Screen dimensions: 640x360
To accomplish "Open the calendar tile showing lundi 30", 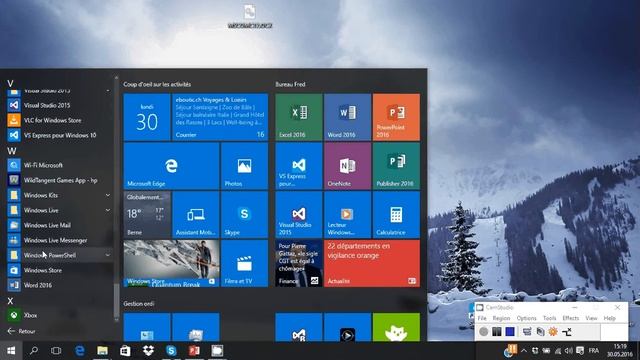I will [x=147, y=117].
